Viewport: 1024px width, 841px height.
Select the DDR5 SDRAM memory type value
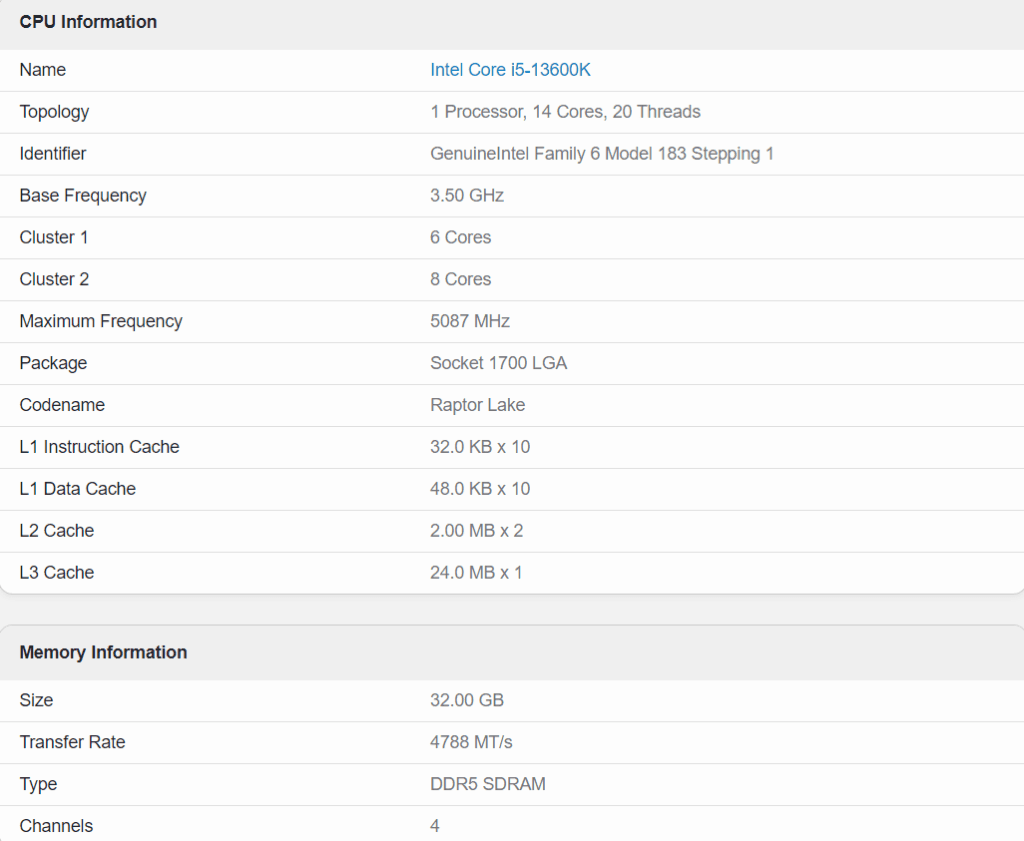pyautogui.click(x=488, y=785)
